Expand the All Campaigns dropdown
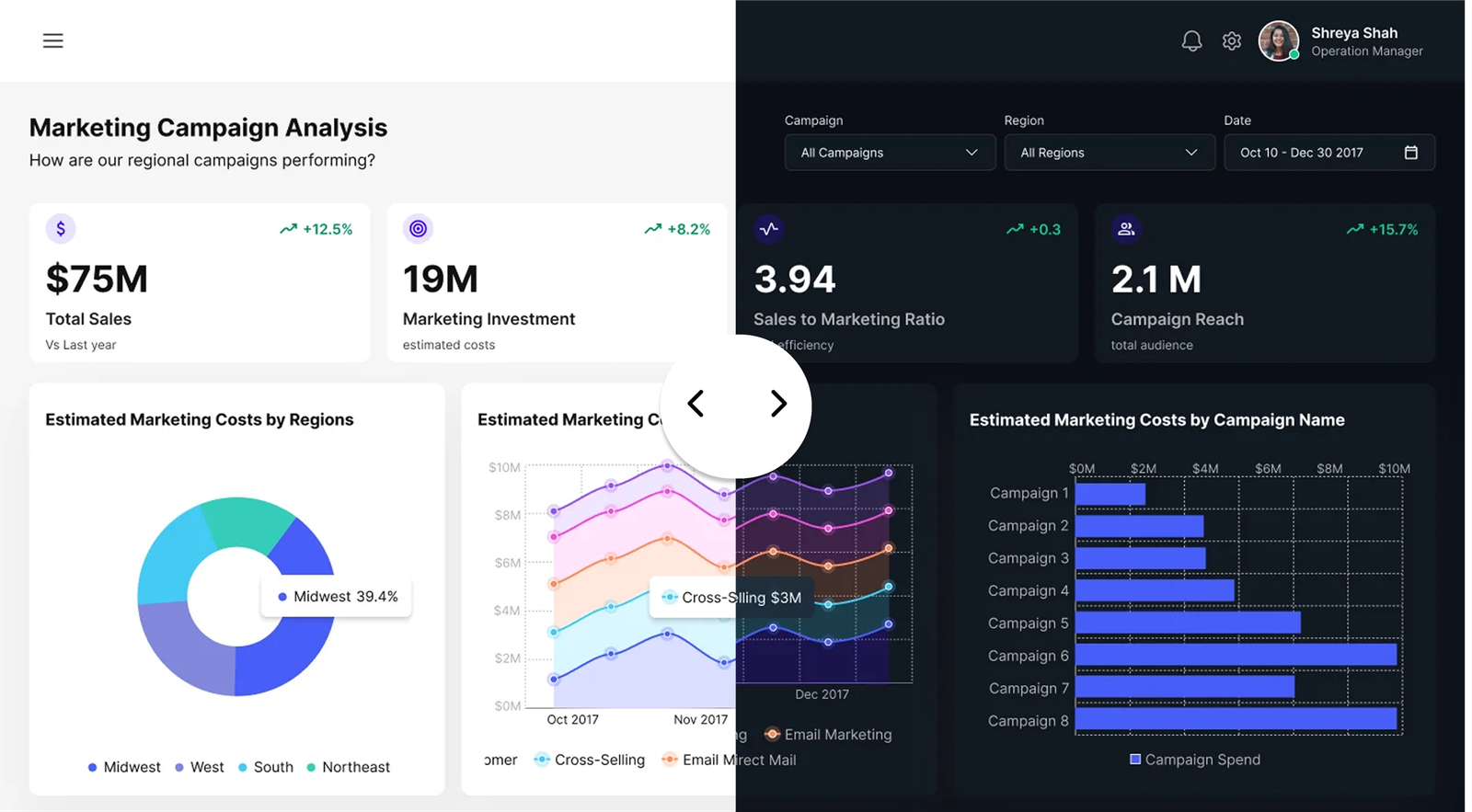 [x=889, y=153]
